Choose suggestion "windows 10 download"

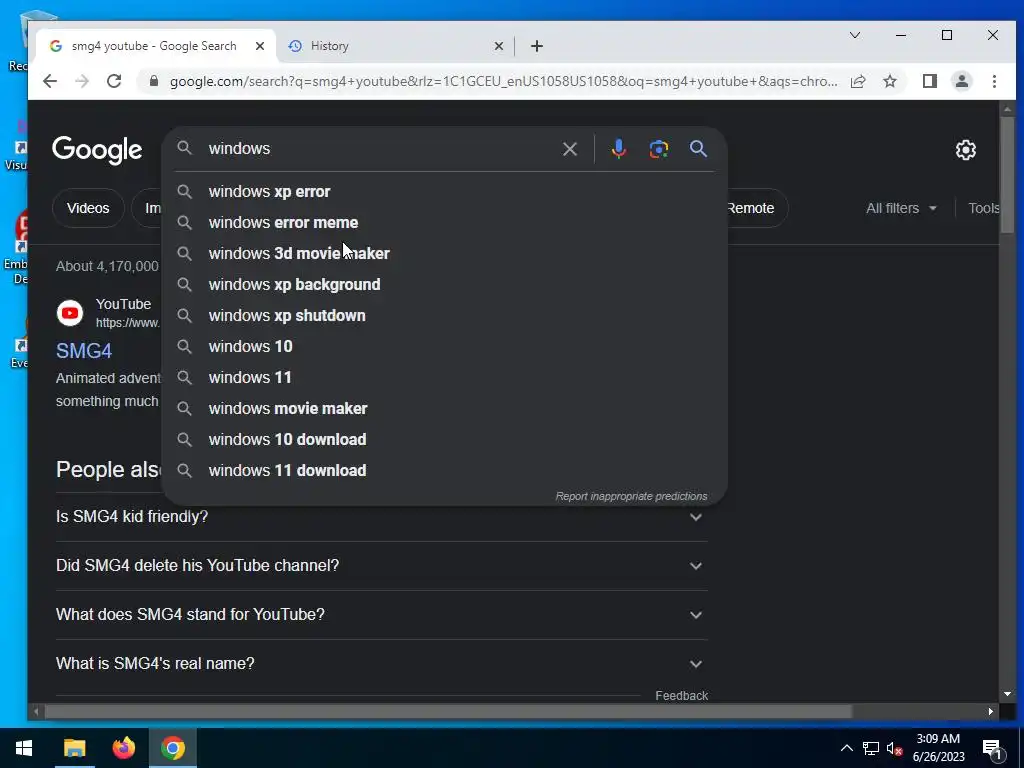pyautogui.click(x=444, y=440)
